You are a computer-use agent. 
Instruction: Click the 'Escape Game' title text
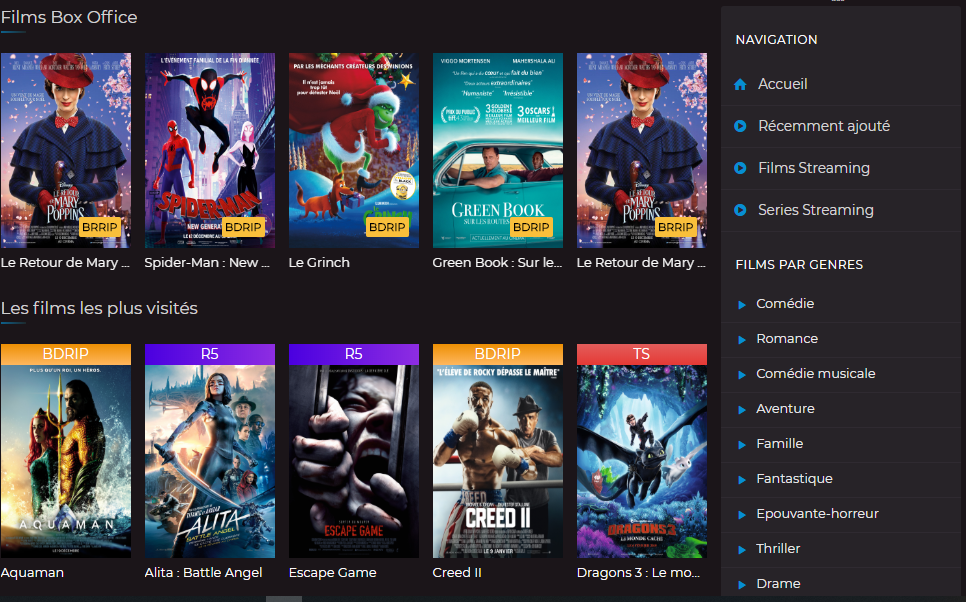(333, 572)
